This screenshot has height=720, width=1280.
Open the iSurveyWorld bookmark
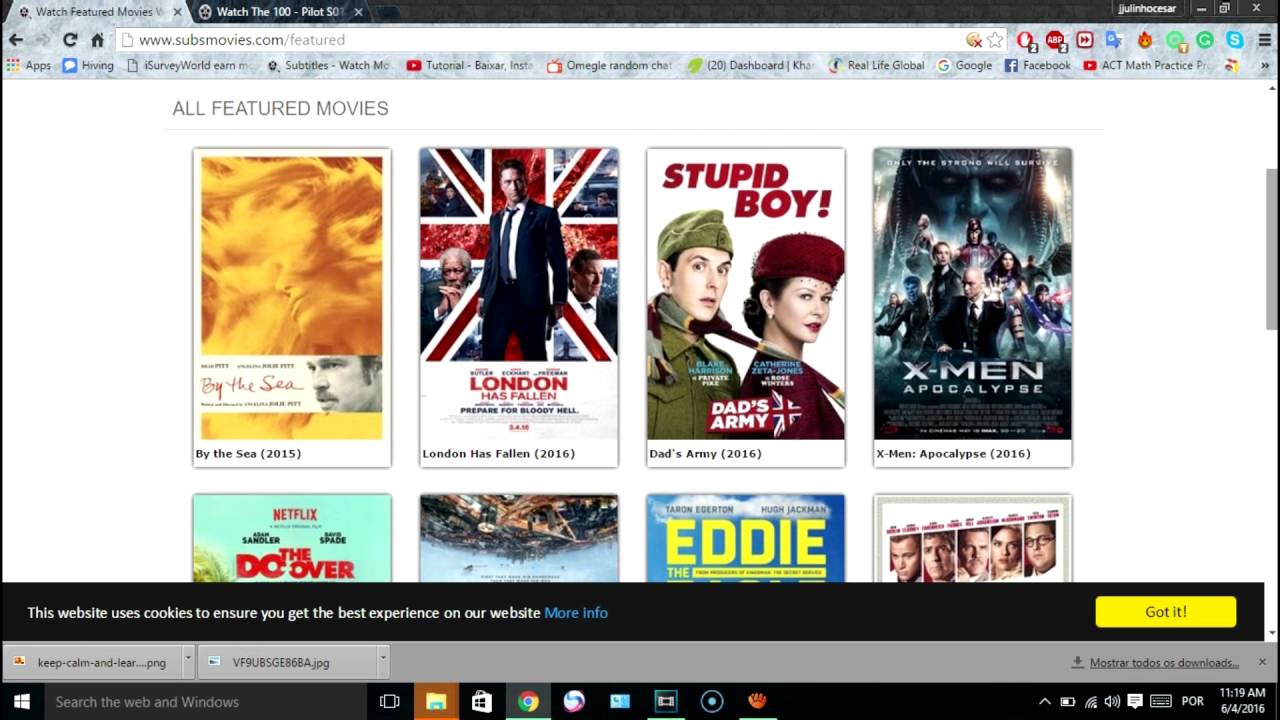(188, 65)
